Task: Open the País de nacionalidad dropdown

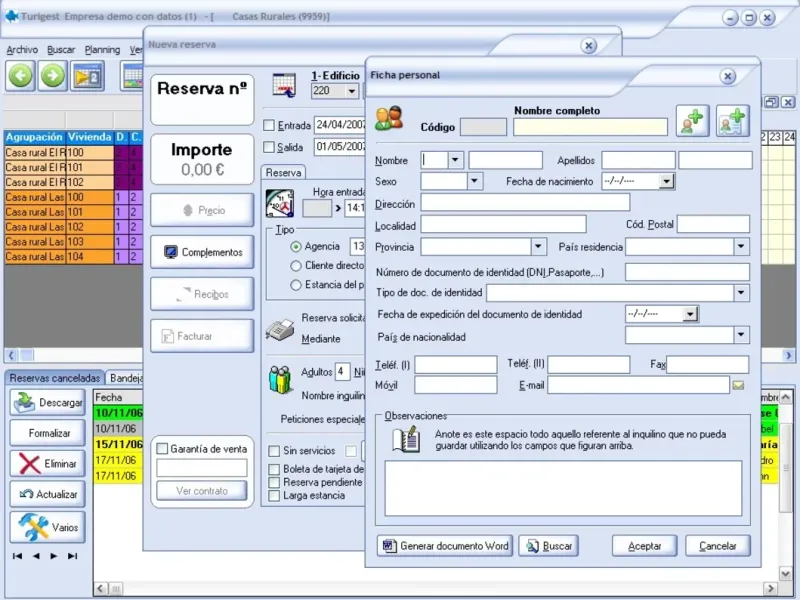Action: (741, 335)
